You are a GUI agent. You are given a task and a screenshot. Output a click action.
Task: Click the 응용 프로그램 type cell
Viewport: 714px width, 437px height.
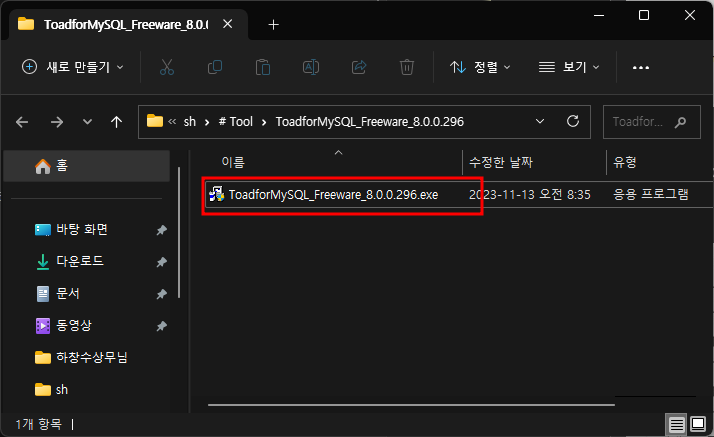pos(651,194)
